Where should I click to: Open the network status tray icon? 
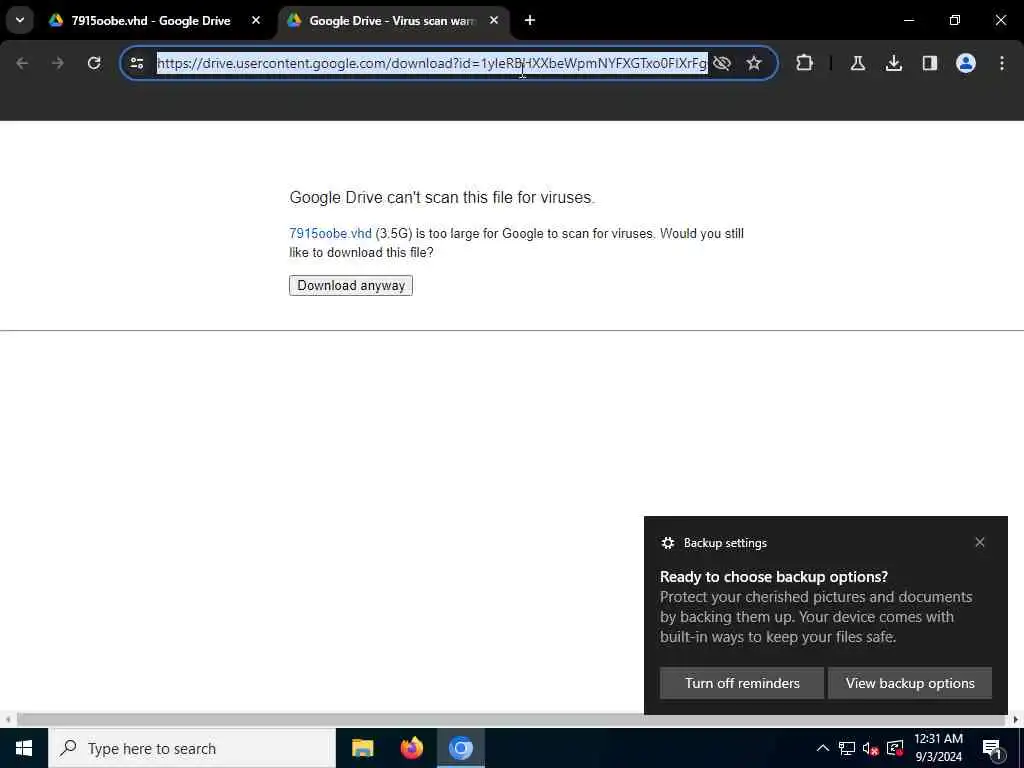(846, 748)
